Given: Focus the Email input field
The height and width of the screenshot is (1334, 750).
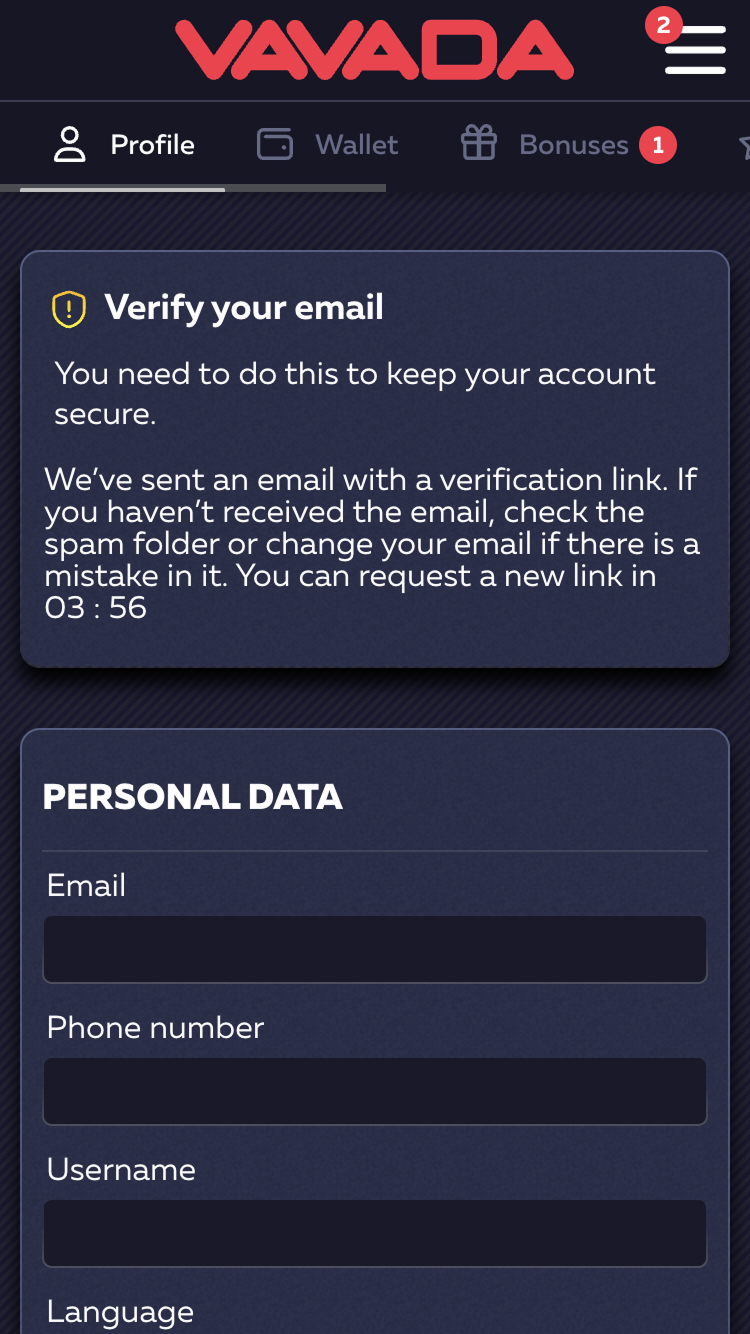Looking at the screenshot, I should point(375,949).
